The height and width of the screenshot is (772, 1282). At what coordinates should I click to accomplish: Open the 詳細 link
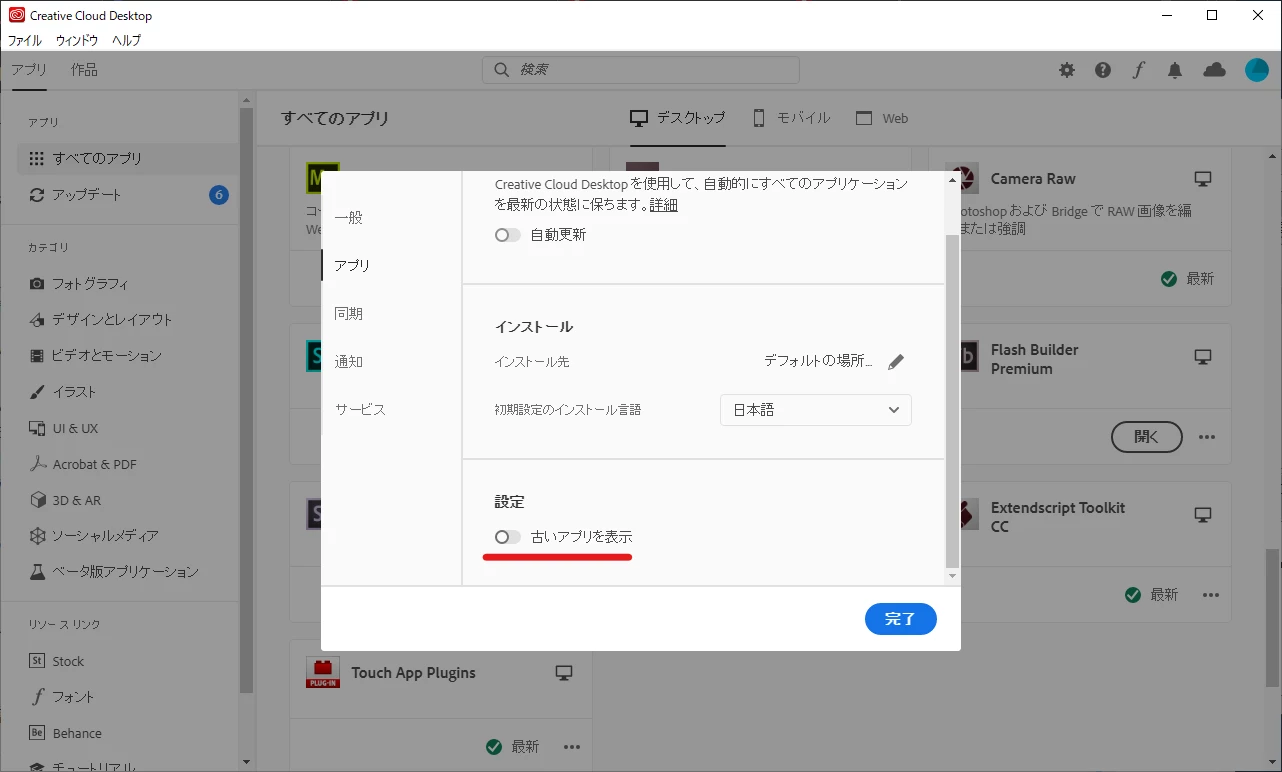point(664,205)
